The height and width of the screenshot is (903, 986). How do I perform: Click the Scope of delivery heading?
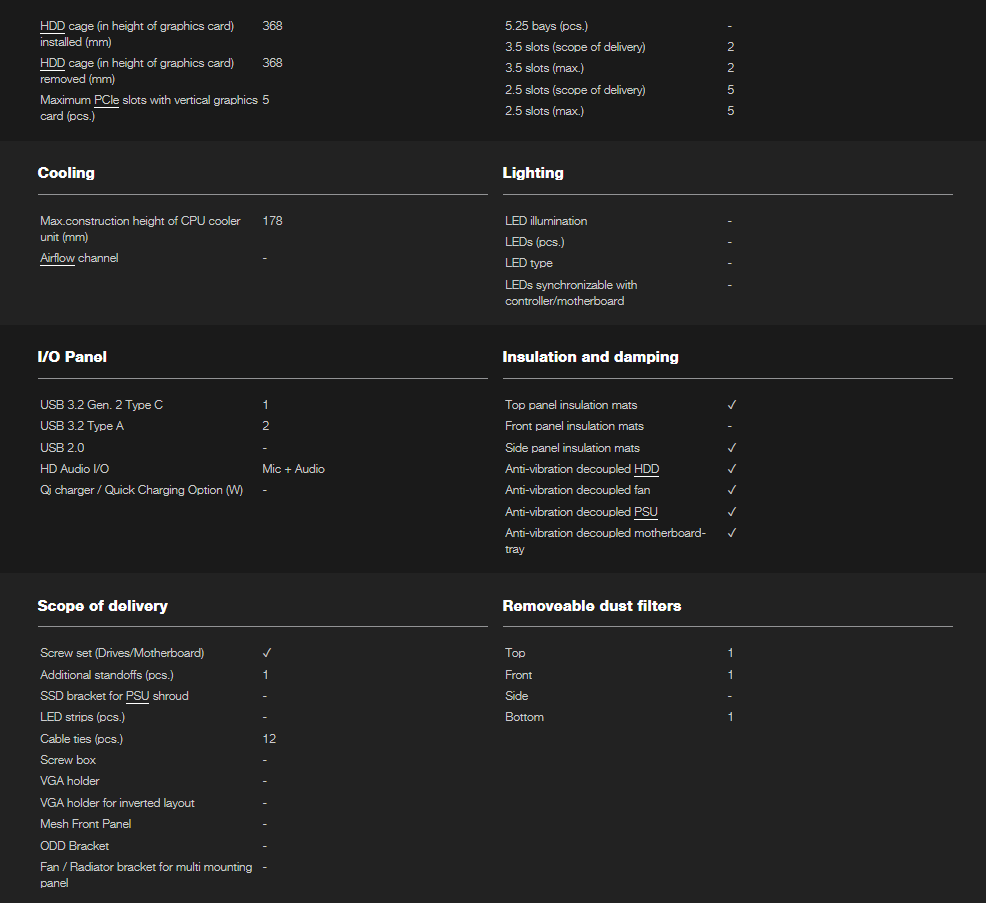102,606
